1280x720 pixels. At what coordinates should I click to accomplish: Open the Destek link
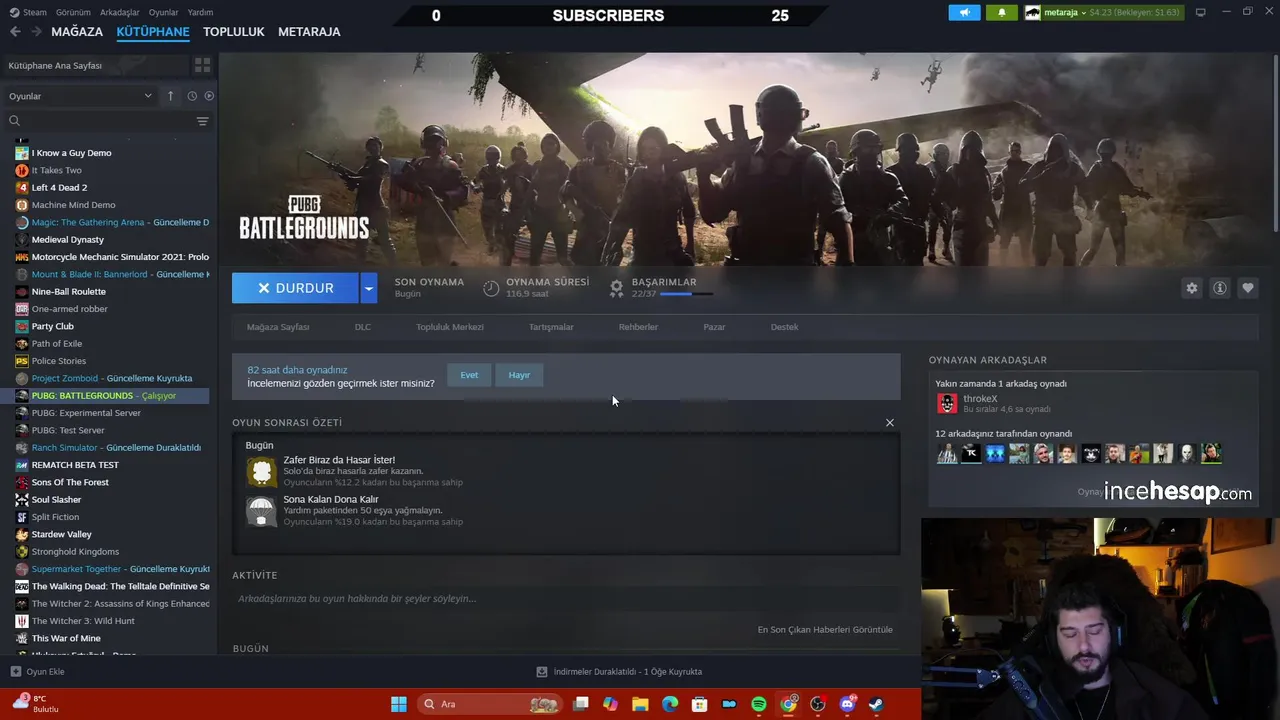pos(784,327)
